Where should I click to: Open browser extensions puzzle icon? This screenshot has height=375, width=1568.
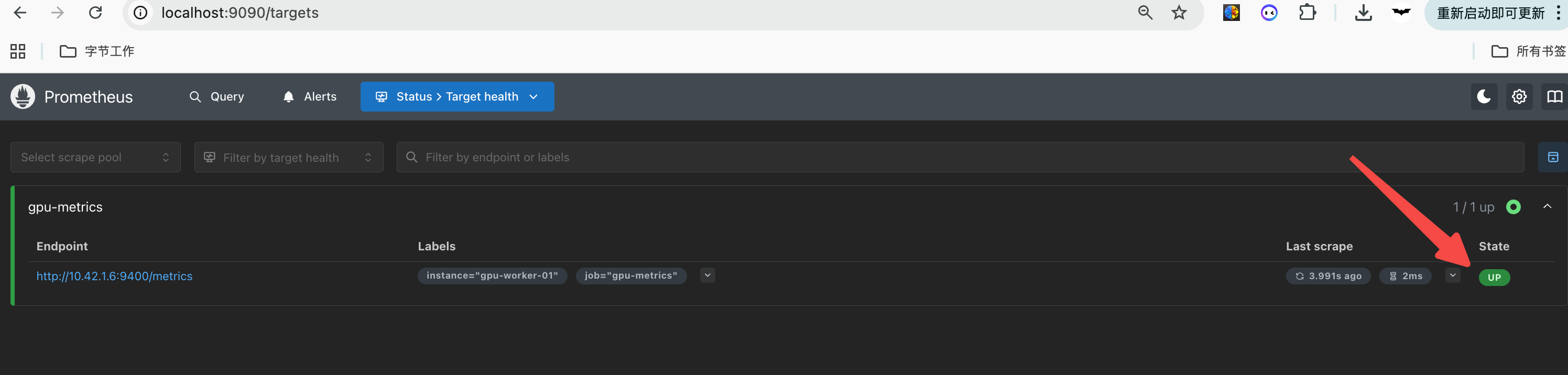tap(1307, 13)
